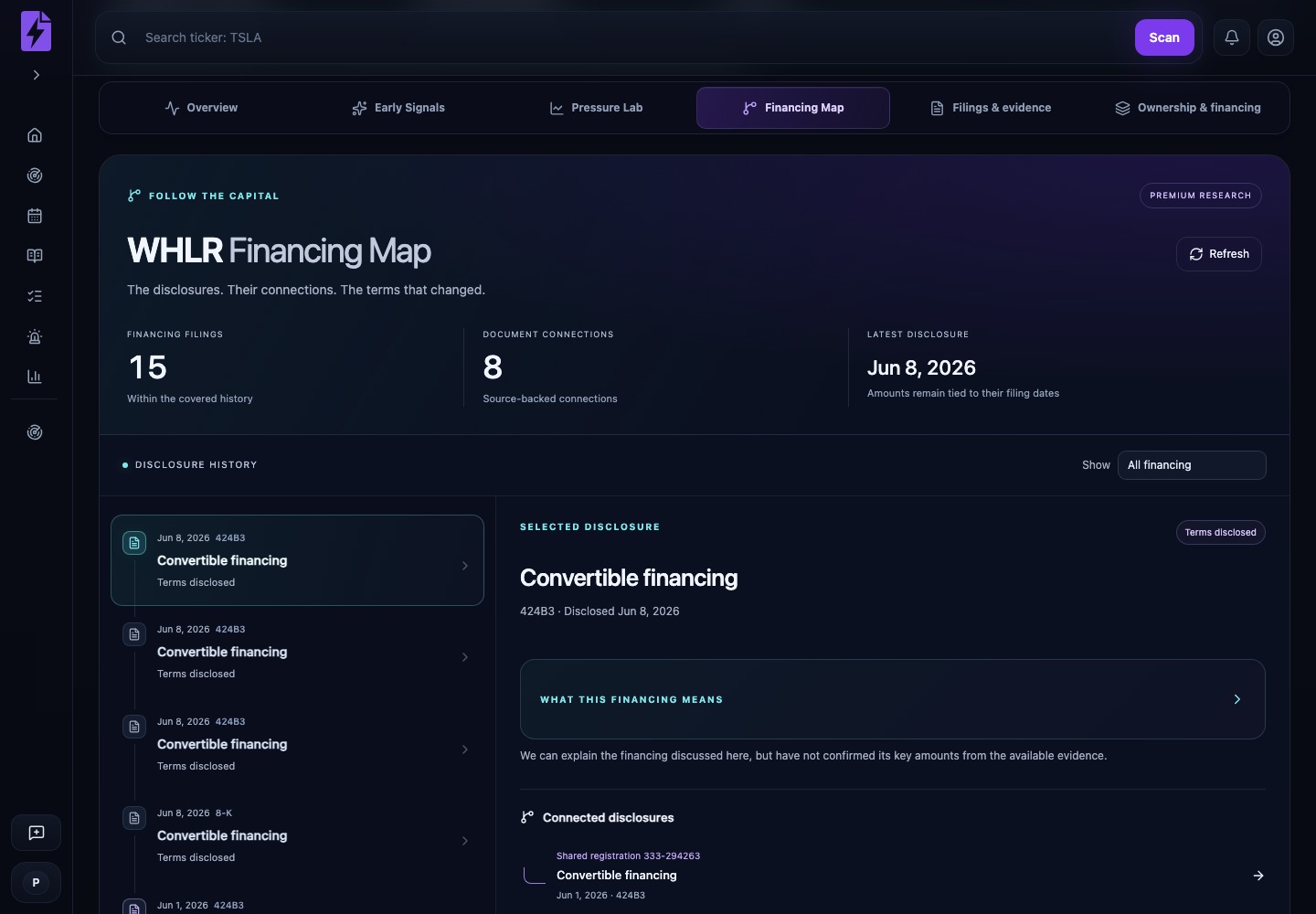Go to the Pressure Lab tab

(x=596, y=108)
